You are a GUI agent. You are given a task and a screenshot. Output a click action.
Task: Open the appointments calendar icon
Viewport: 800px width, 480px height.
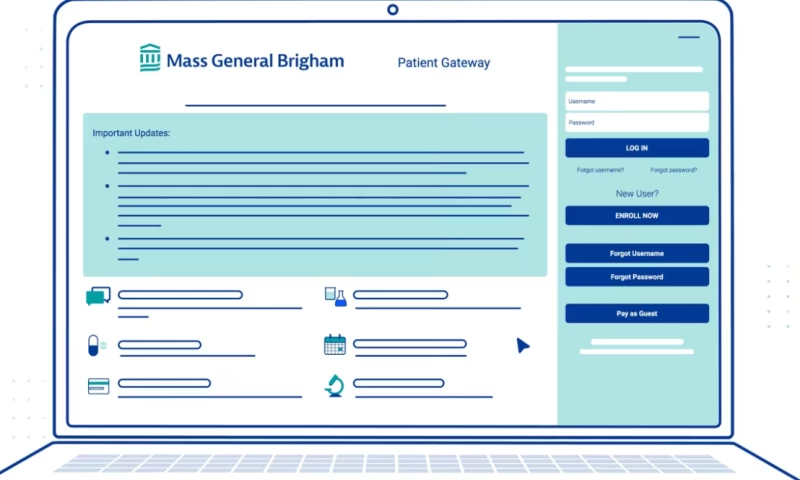tap(335, 344)
